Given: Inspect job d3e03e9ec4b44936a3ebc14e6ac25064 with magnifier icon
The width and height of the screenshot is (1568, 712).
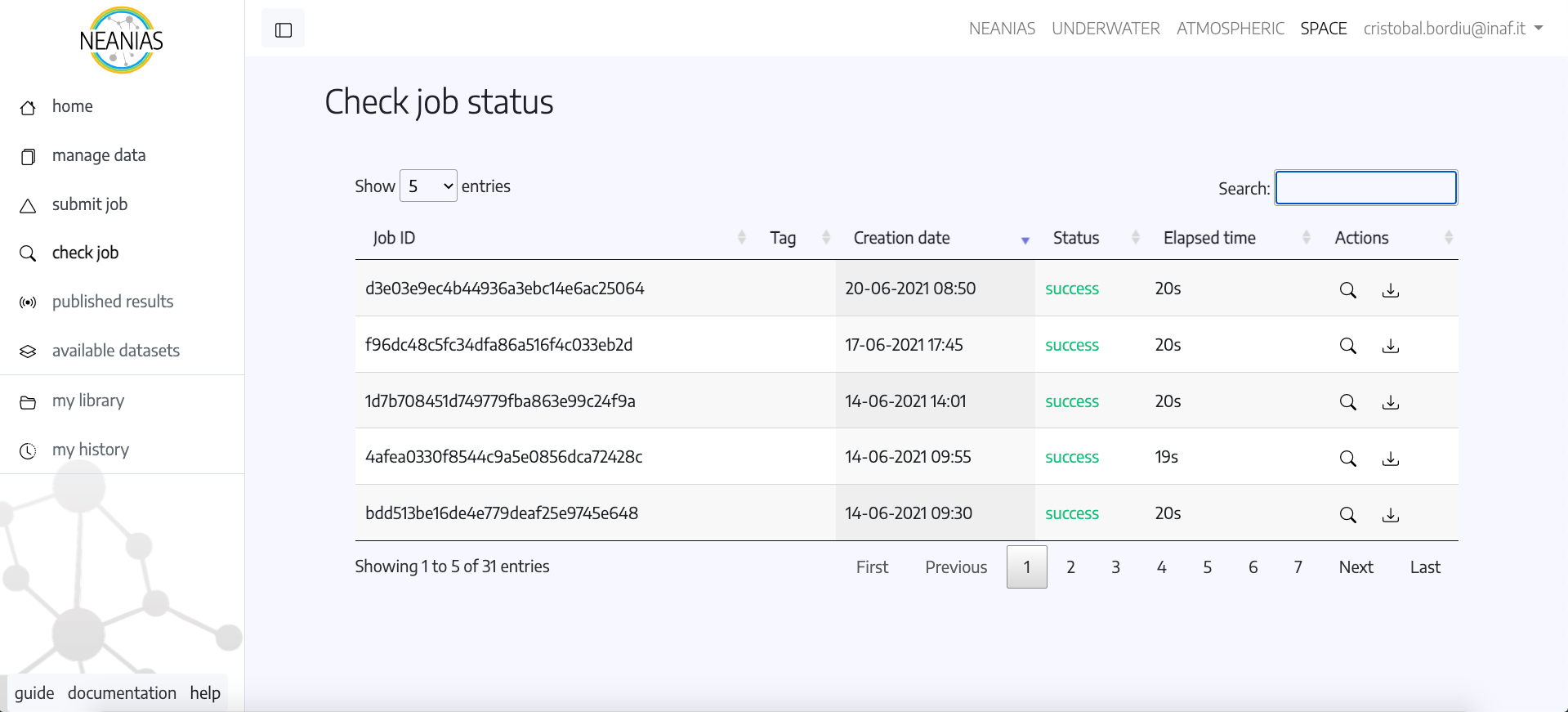Looking at the screenshot, I should (1347, 290).
